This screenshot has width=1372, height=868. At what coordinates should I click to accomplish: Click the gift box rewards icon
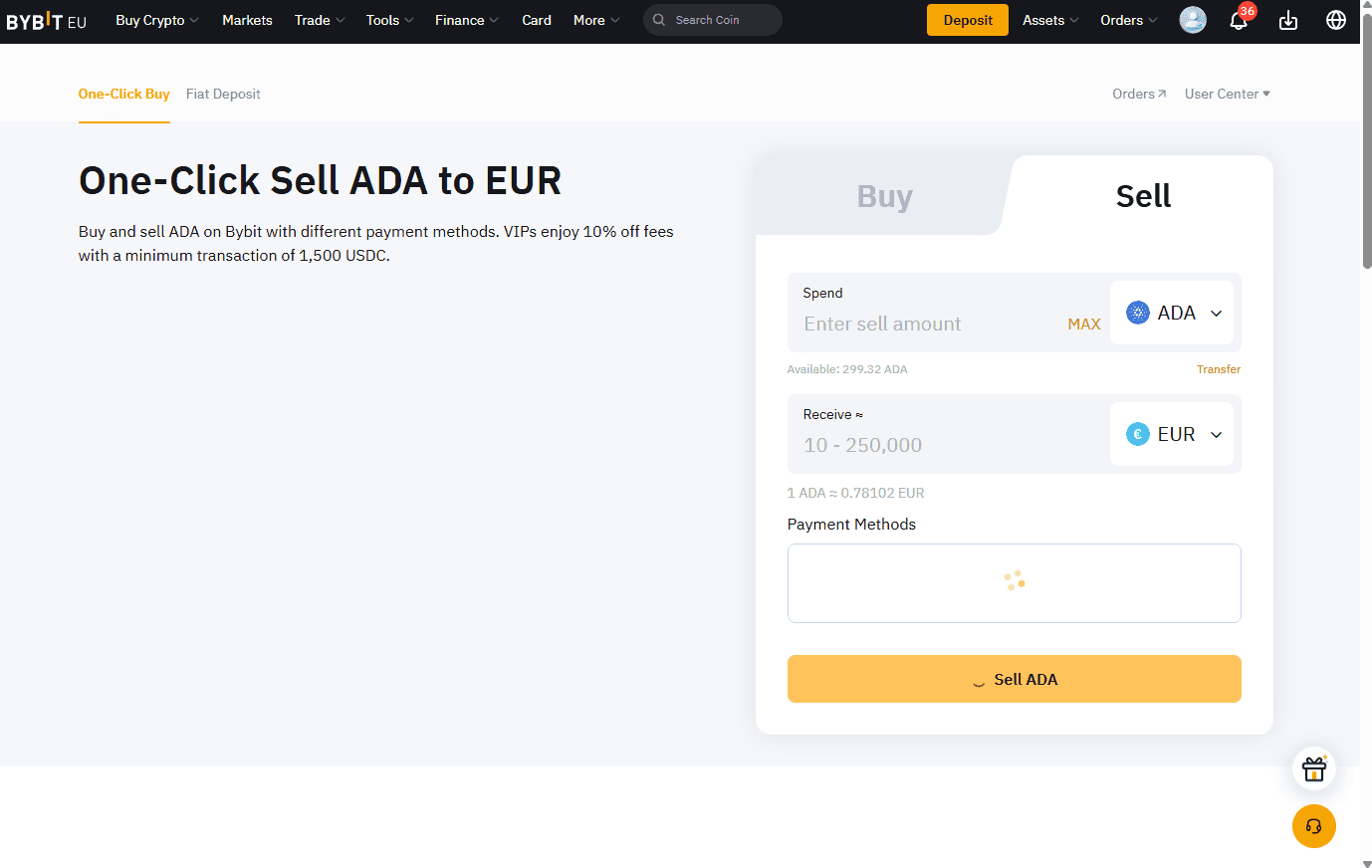pyautogui.click(x=1313, y=768)
